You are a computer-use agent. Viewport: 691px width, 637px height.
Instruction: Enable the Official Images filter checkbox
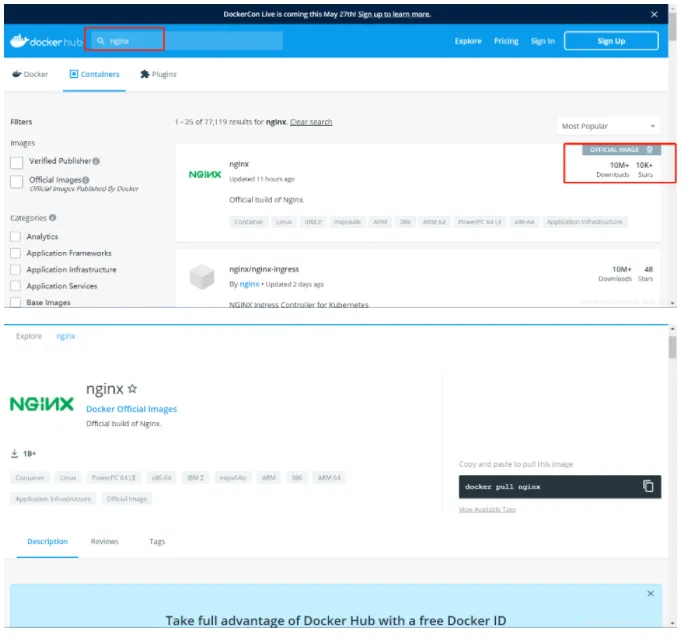(17, 181)
